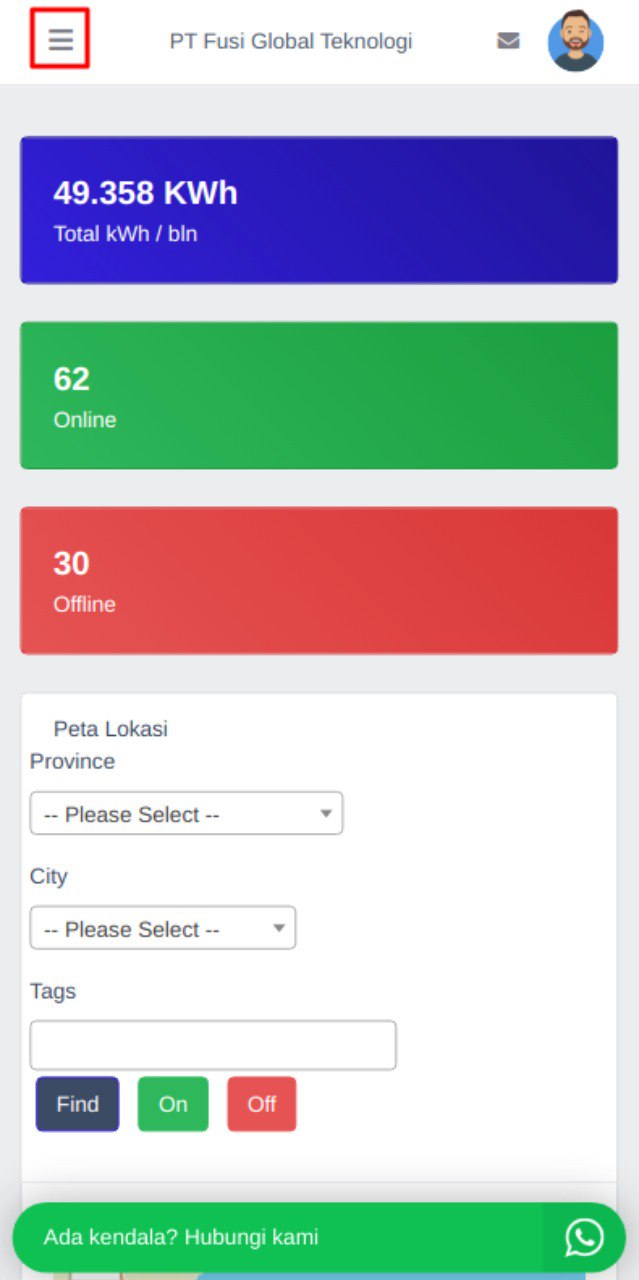Filter map with green On button
639x1280 pixels.
click(x=173, y=1104)
